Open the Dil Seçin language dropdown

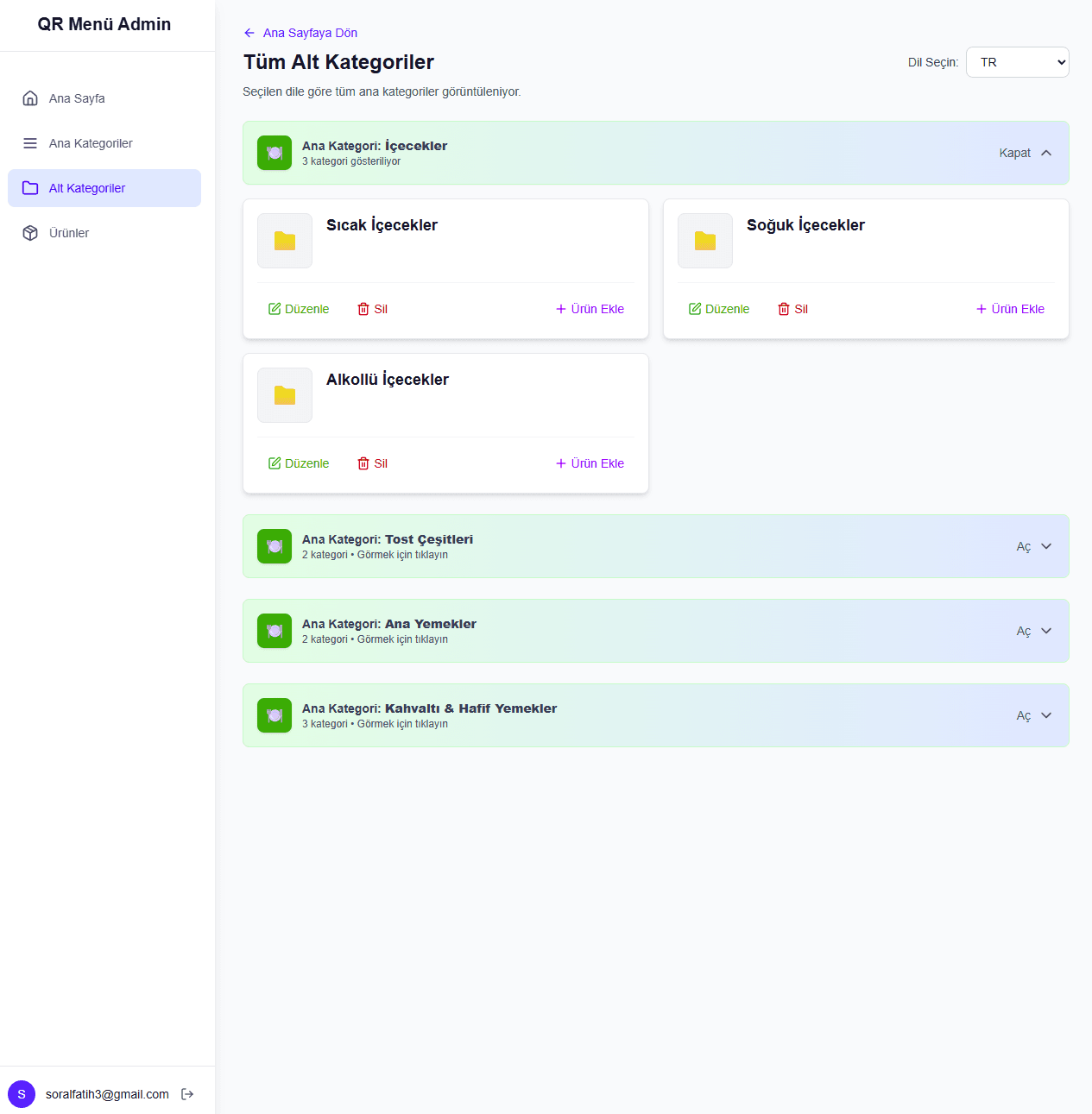[x=1017, y=62]
